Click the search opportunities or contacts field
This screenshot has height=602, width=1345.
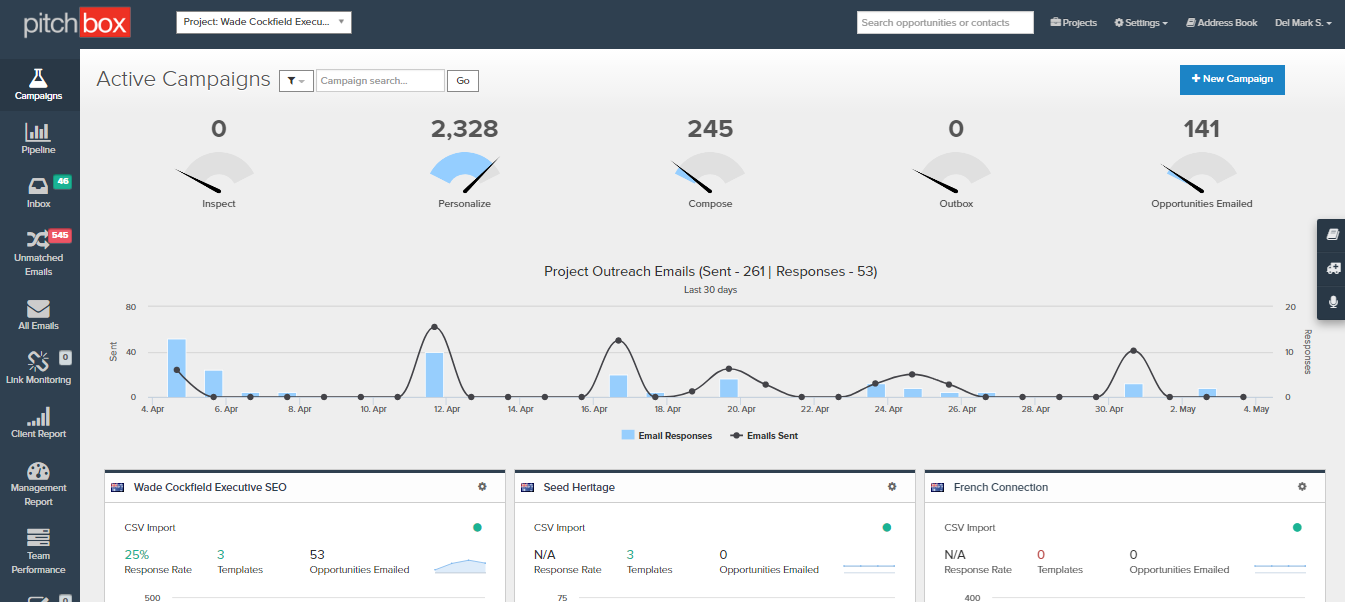[945, 23]
